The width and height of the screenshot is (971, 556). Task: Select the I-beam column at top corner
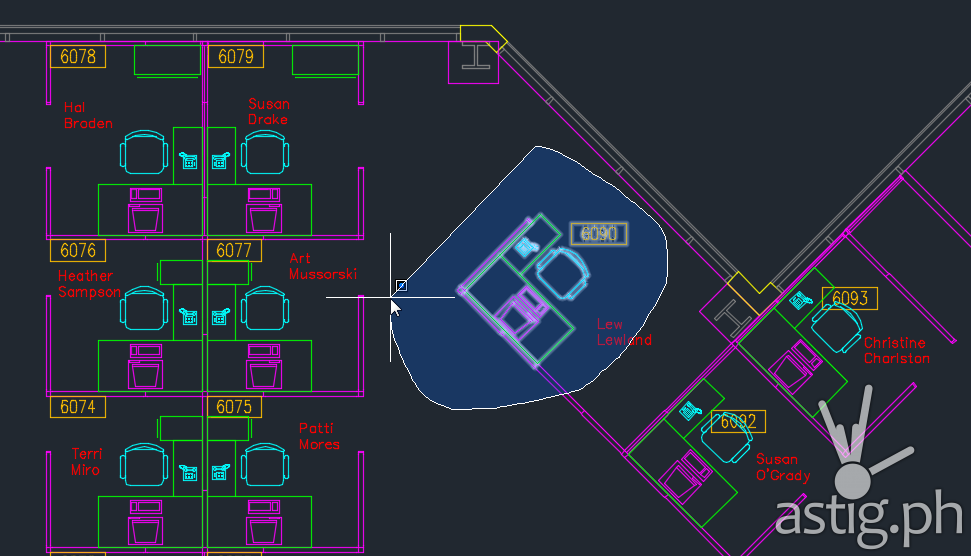tap(476, 56)
